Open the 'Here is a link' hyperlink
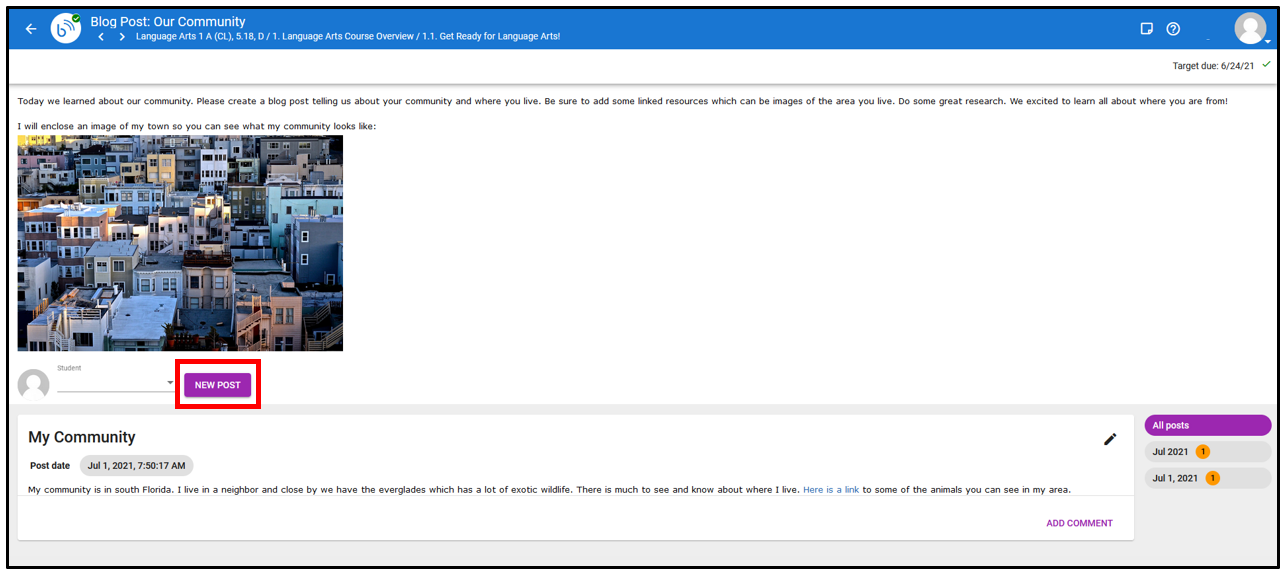Viewport: 1287px width, 573px height. coord(830,490)
